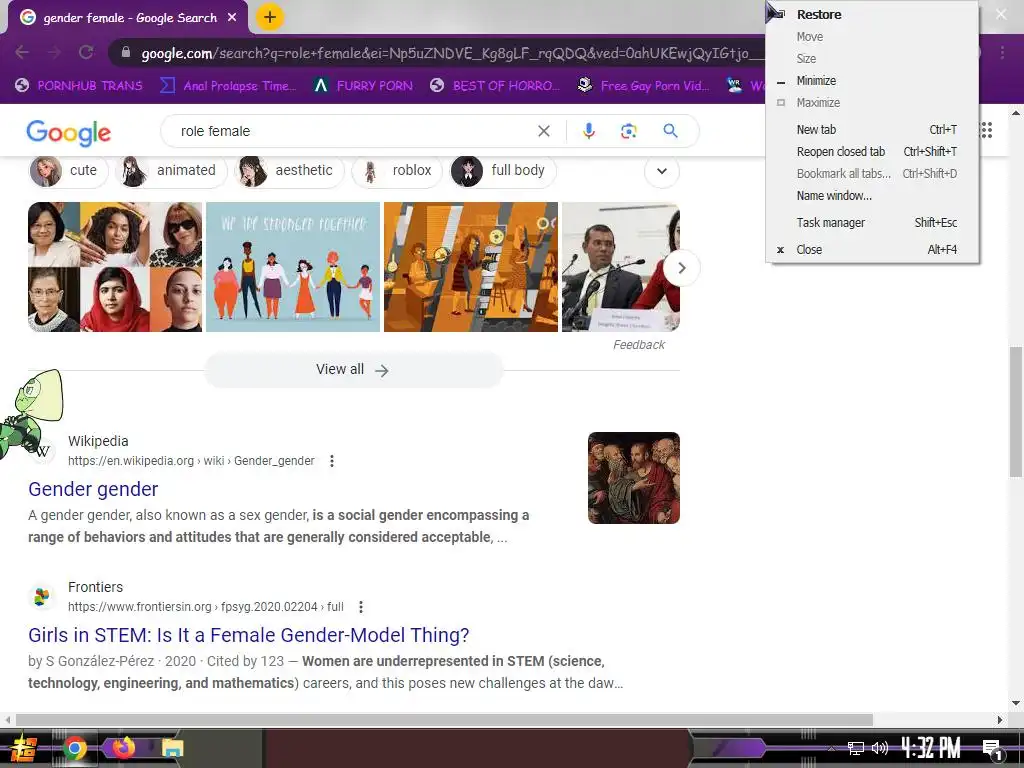Start voice search via microphone icon
Image resolution: width=1024 pixels, height=768 pixels.
point(588,131)
